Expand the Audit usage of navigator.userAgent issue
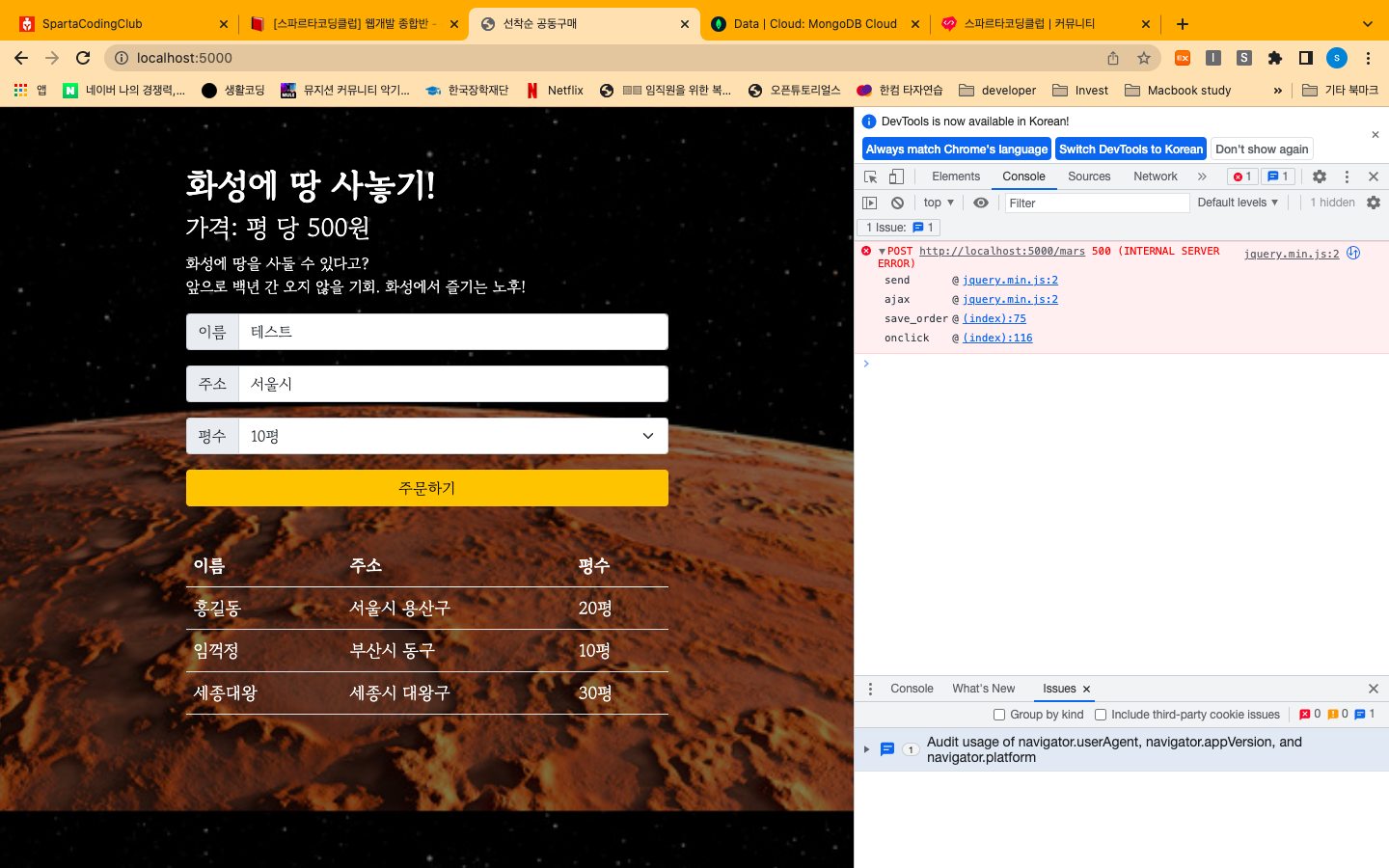The image size is (1389, 868). pos(866,749)
